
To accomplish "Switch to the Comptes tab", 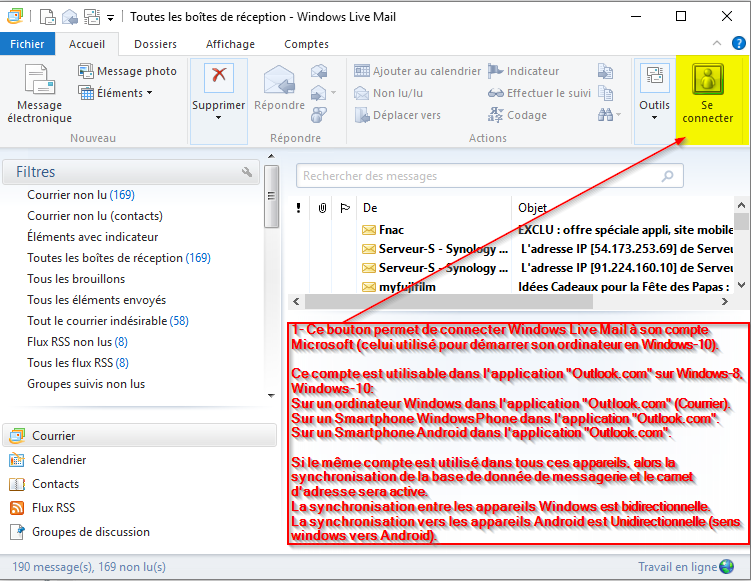I will 307,44.
